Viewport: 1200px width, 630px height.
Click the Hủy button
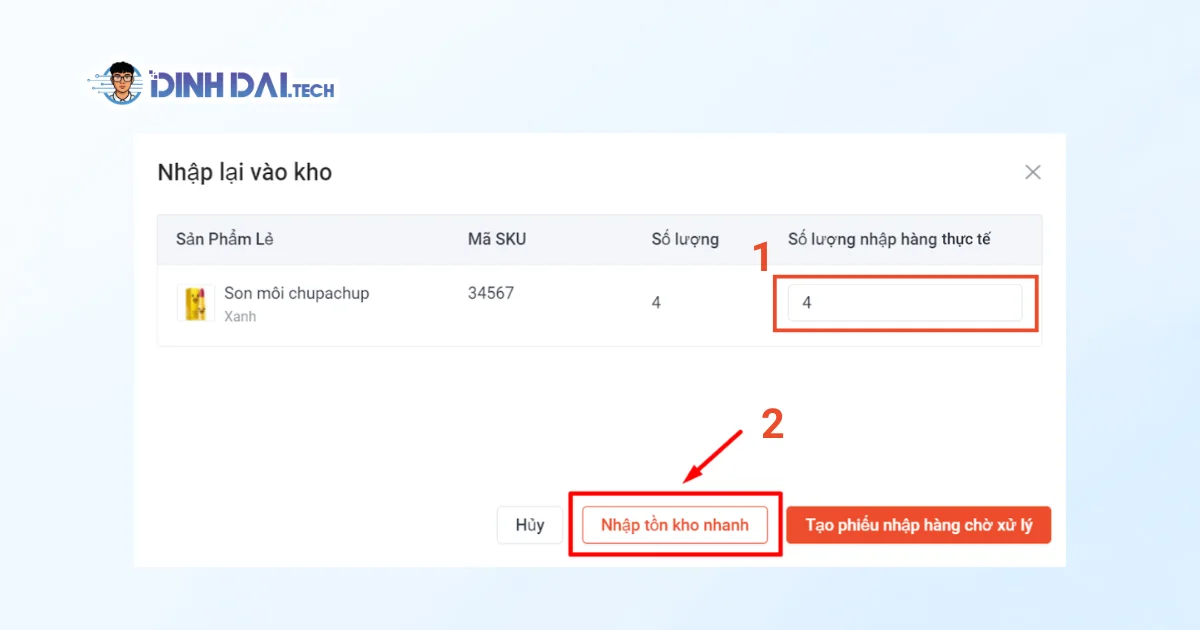coord(530,525)
